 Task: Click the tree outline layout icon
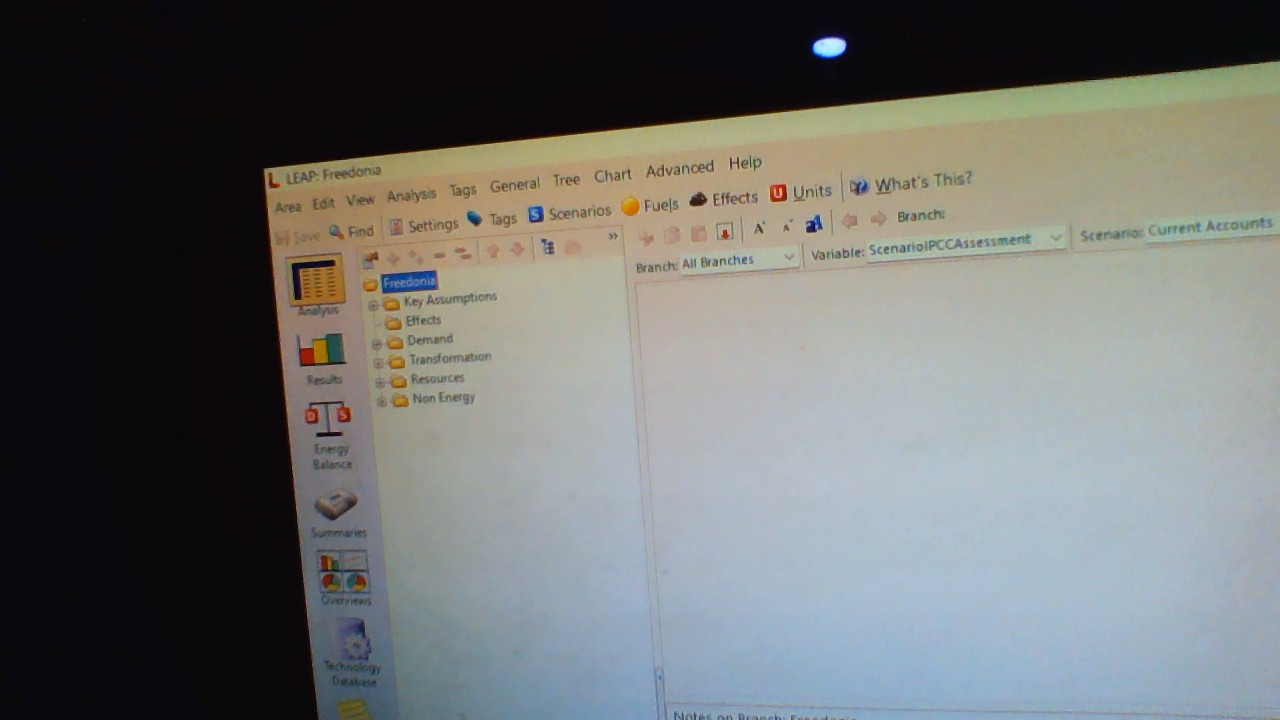point(547,247)
